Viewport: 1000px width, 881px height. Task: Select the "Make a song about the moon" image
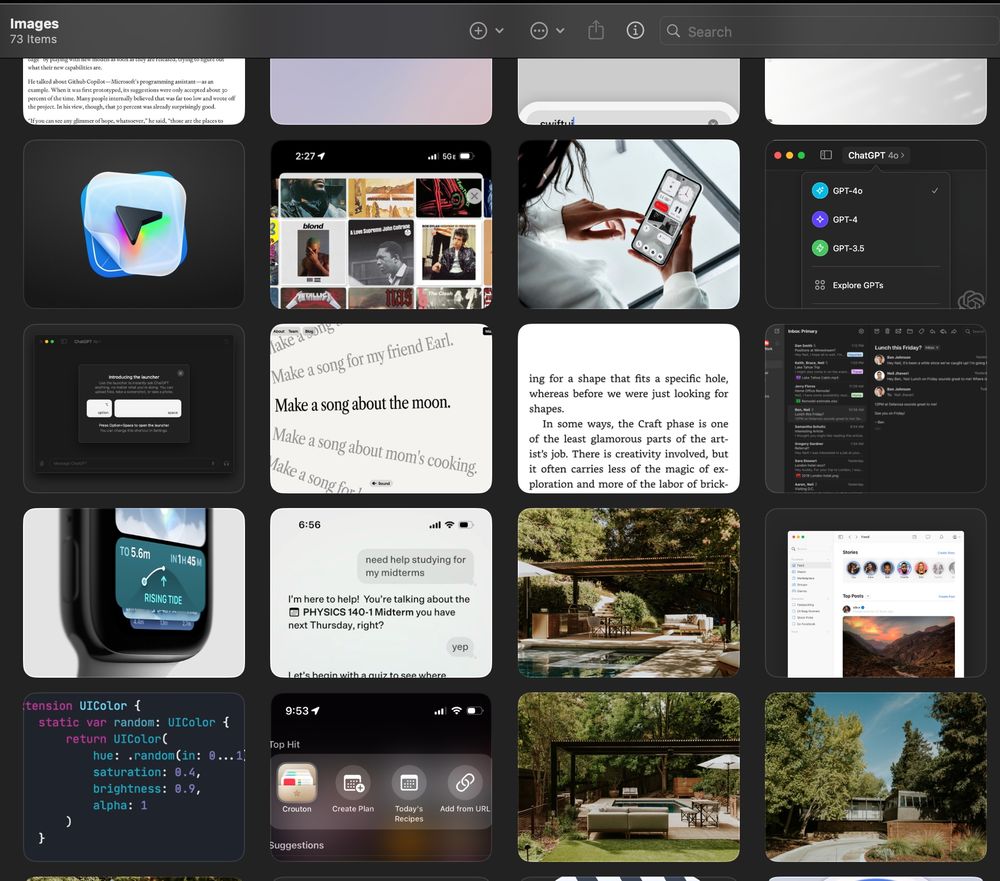pos(381,408)
